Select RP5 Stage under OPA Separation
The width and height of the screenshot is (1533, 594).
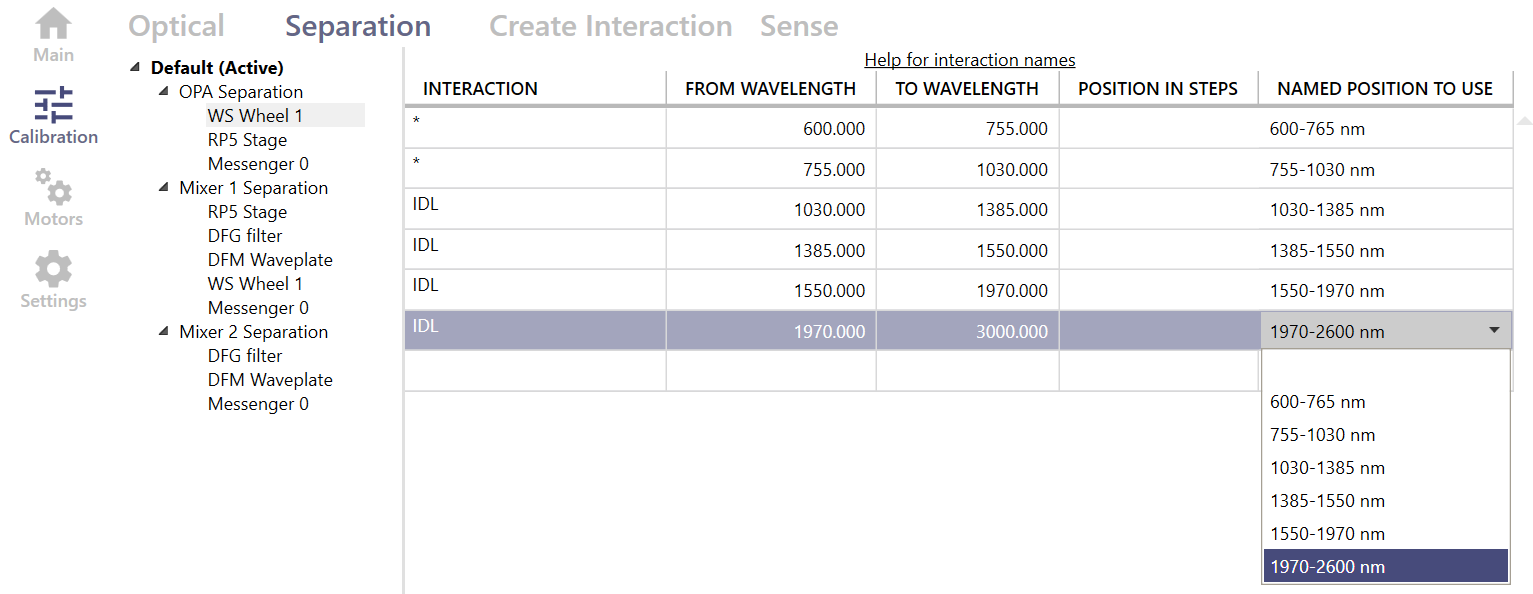[x=247, y=140]
